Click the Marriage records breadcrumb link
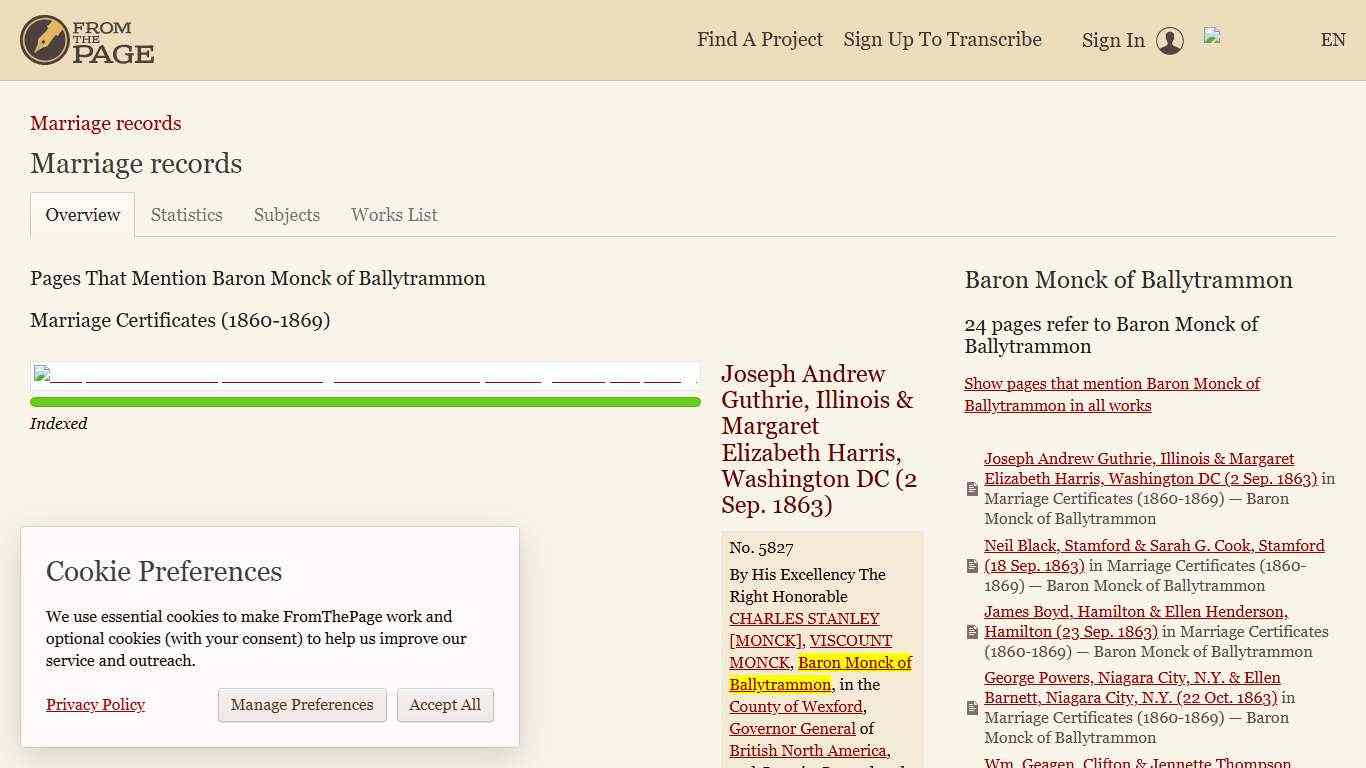The image size is (1366, 768). click(105, 123)
